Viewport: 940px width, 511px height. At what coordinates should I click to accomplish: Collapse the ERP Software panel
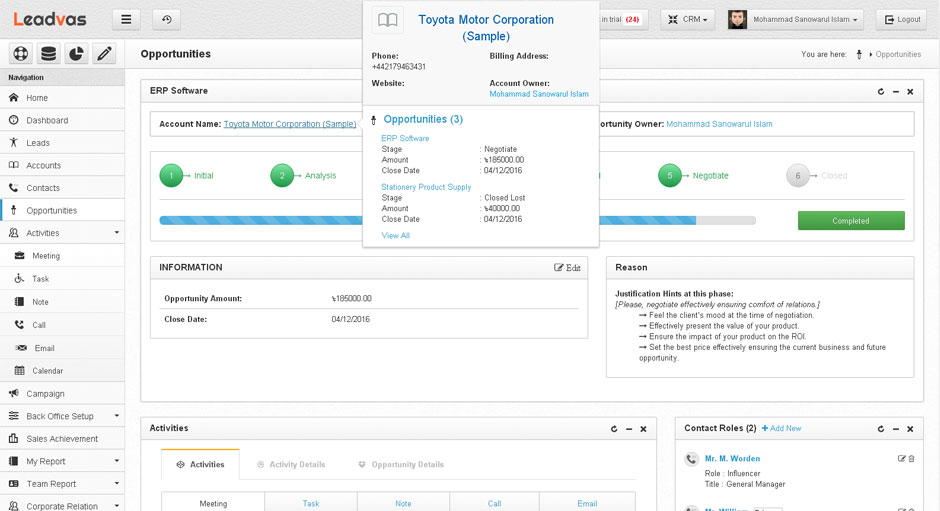pyautogui.click(x=896, y=92)
